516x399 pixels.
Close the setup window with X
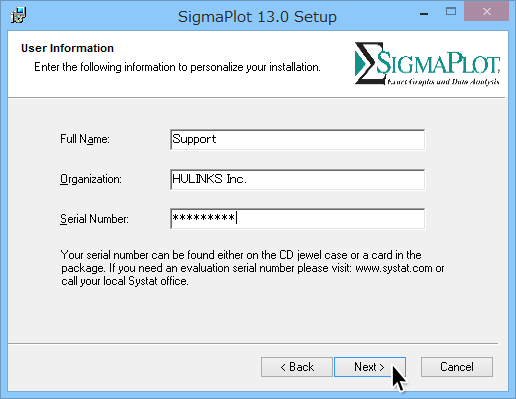487,12
